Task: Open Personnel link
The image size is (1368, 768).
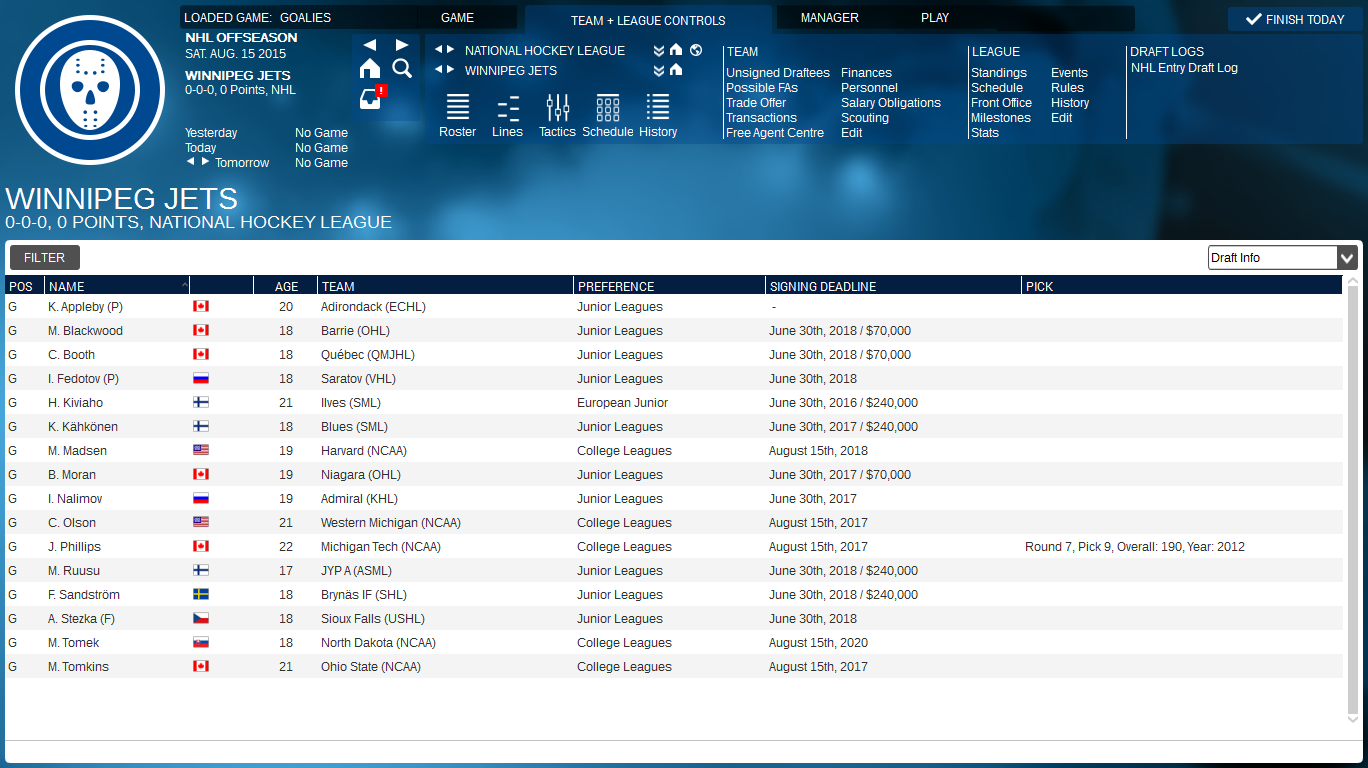Action: tap(869, 88)
